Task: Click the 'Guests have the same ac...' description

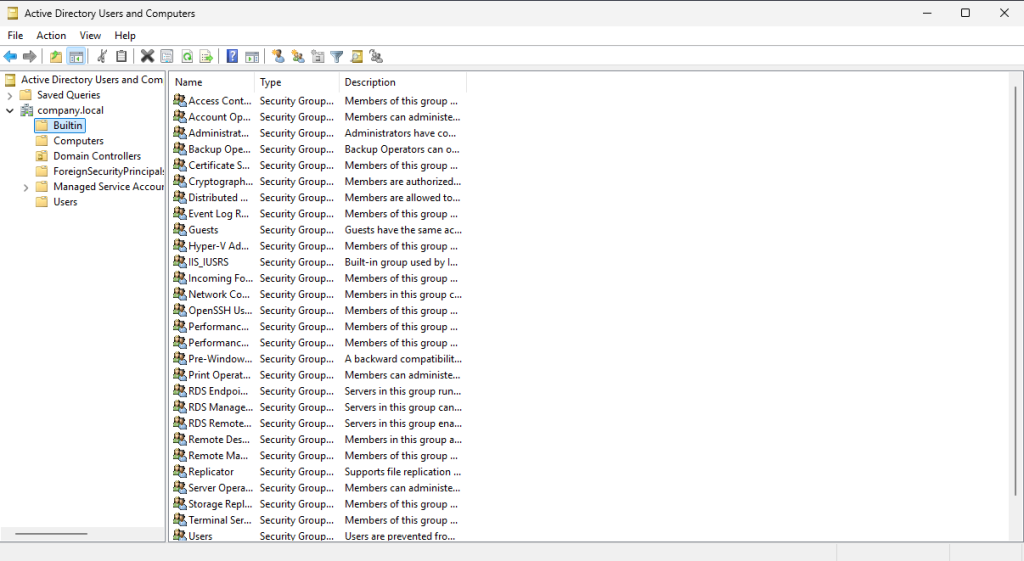Action: [x=403, y=230]
